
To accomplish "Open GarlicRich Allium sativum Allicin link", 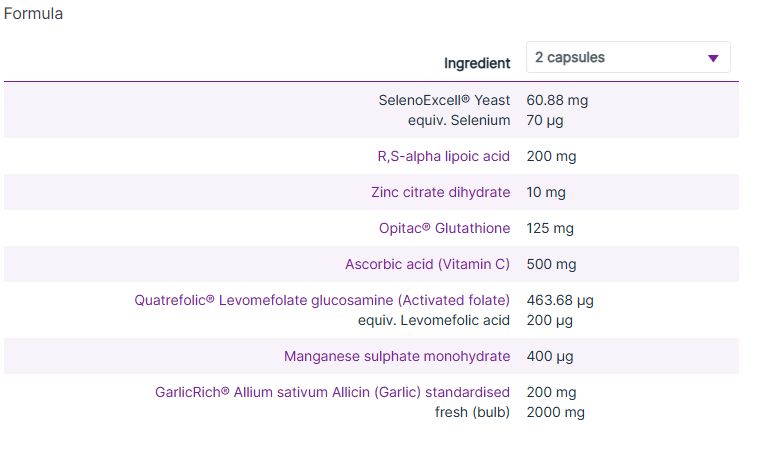I will (x=332, y=393).
